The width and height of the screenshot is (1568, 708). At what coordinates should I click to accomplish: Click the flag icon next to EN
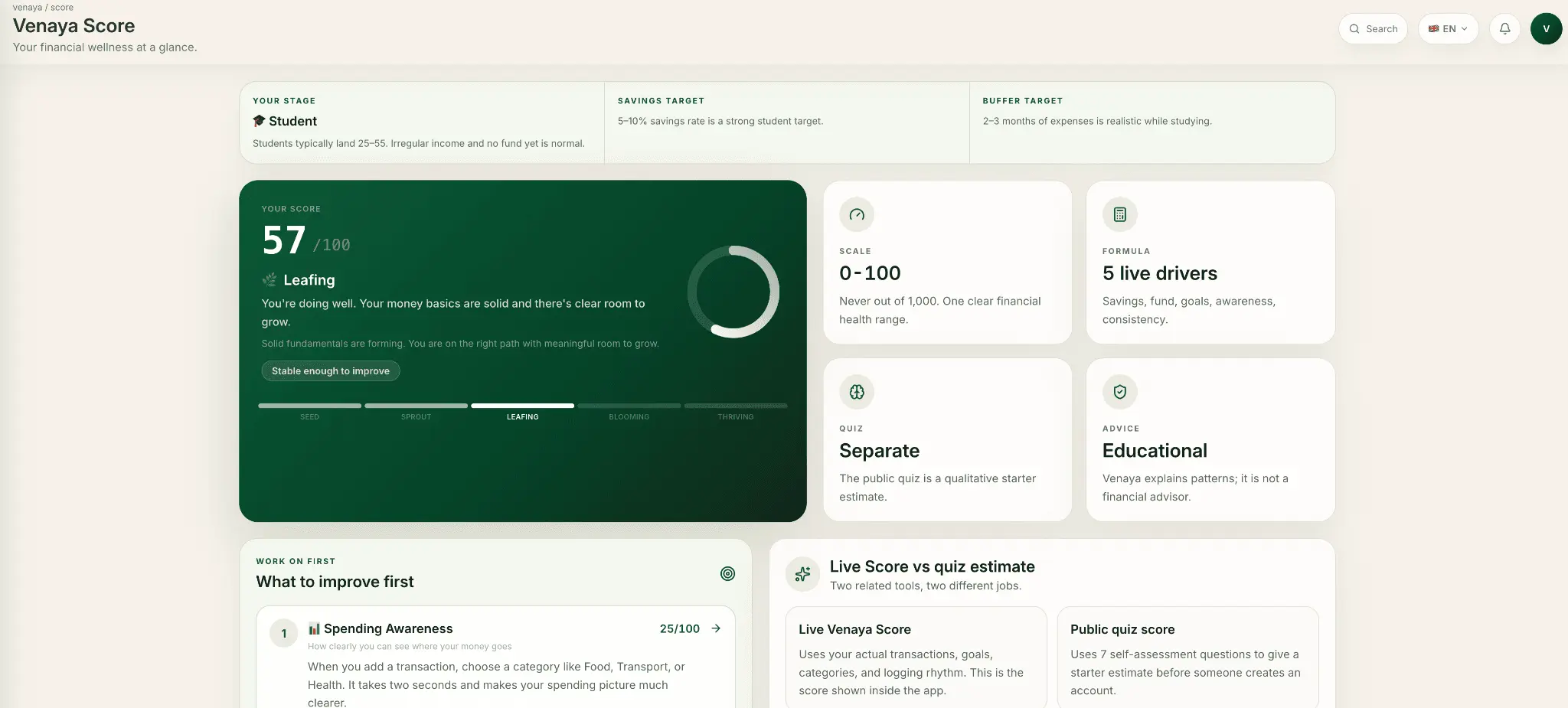pos(1433,29)
